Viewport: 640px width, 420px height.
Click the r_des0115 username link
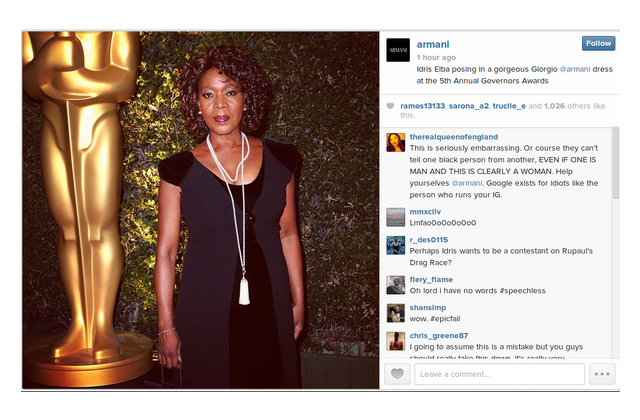pyautogui.click(x=429, y=240)
